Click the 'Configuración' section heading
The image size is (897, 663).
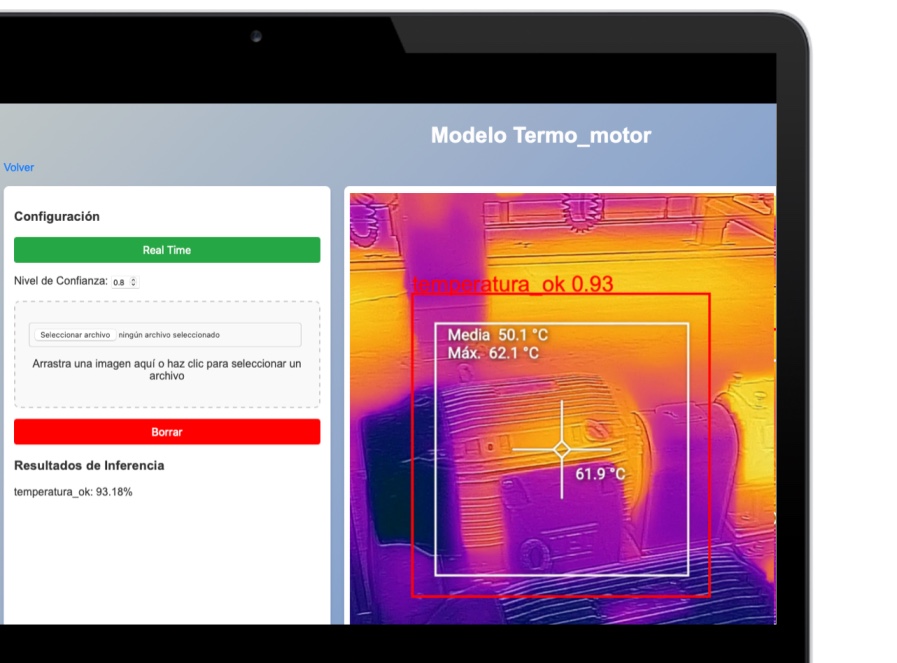pyautogui.click(x=57, y=216)
